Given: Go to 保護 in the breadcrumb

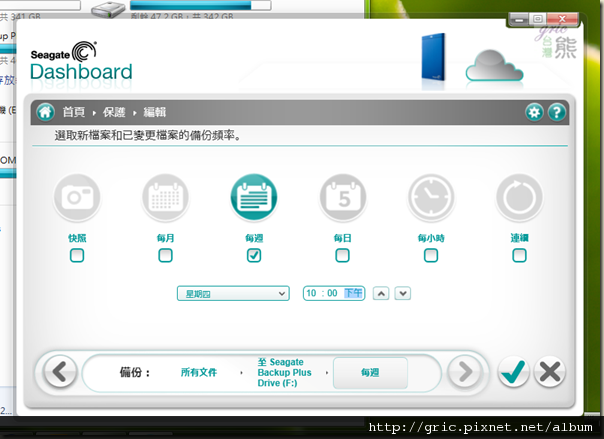Looking at the screenshot, I should click(x=114, y=112).
